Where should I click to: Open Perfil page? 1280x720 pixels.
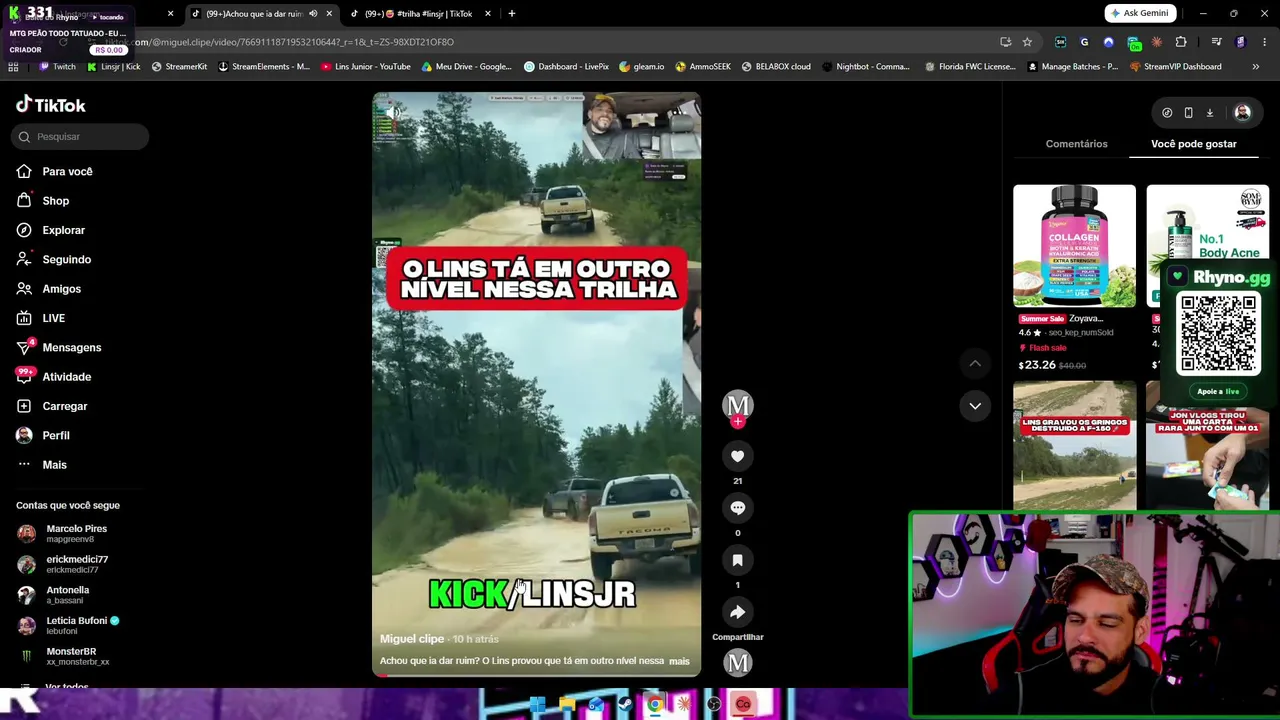pos(43,436)
